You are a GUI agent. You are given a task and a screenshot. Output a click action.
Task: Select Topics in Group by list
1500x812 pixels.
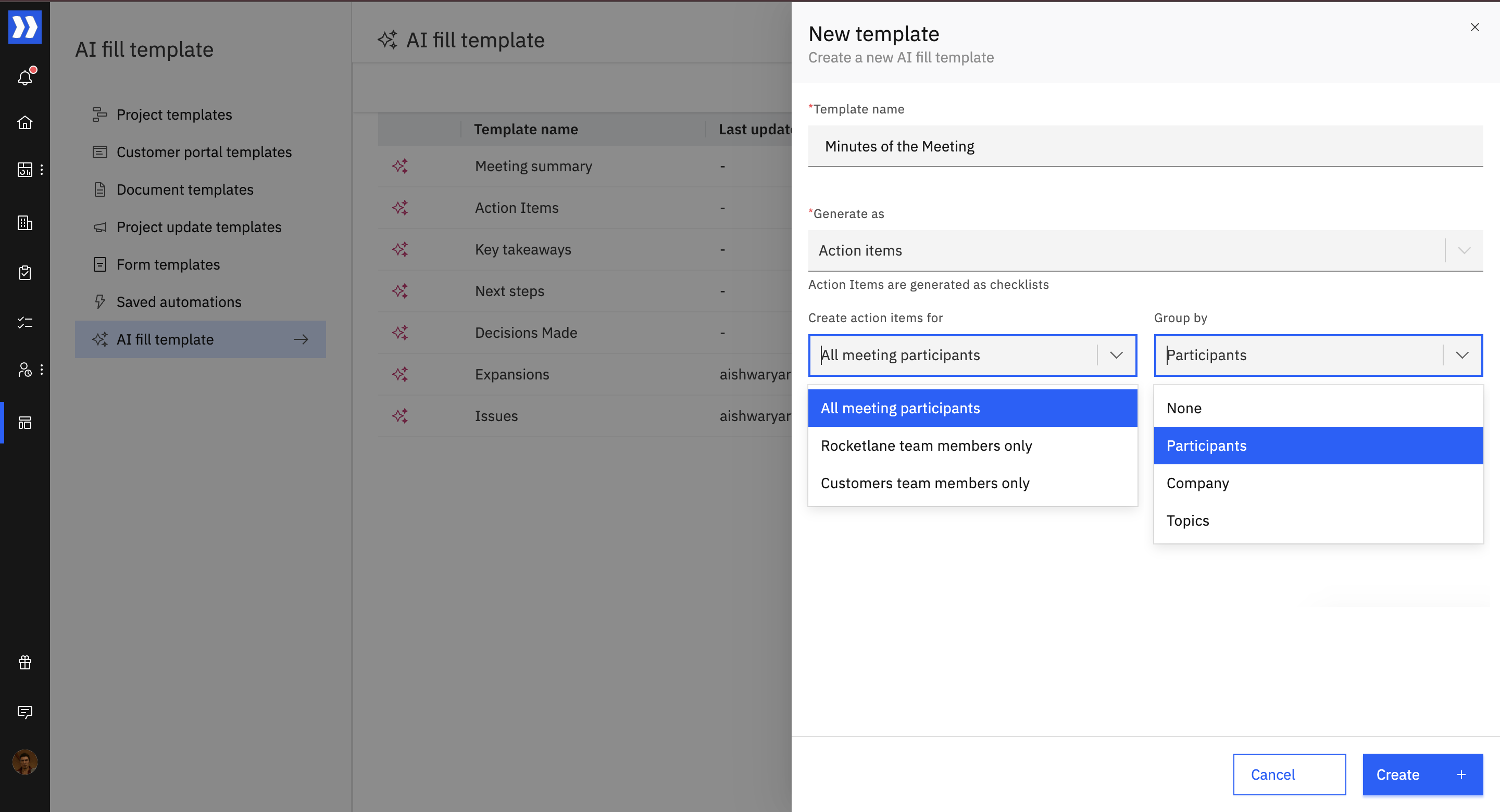tap(1188, 521)
